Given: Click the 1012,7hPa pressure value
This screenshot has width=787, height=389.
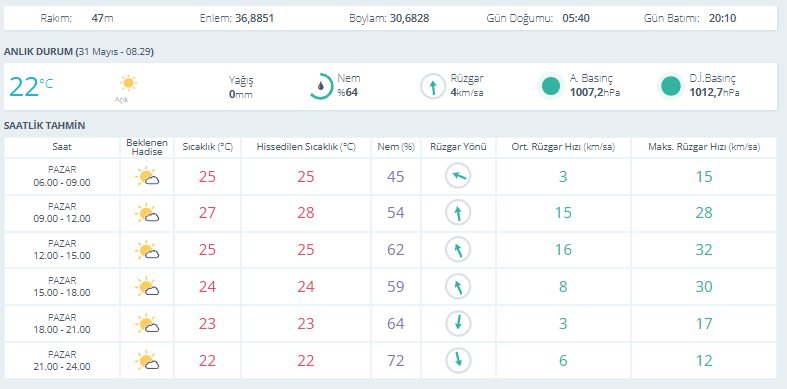Looking at the screenshot, I should point(714,93).
